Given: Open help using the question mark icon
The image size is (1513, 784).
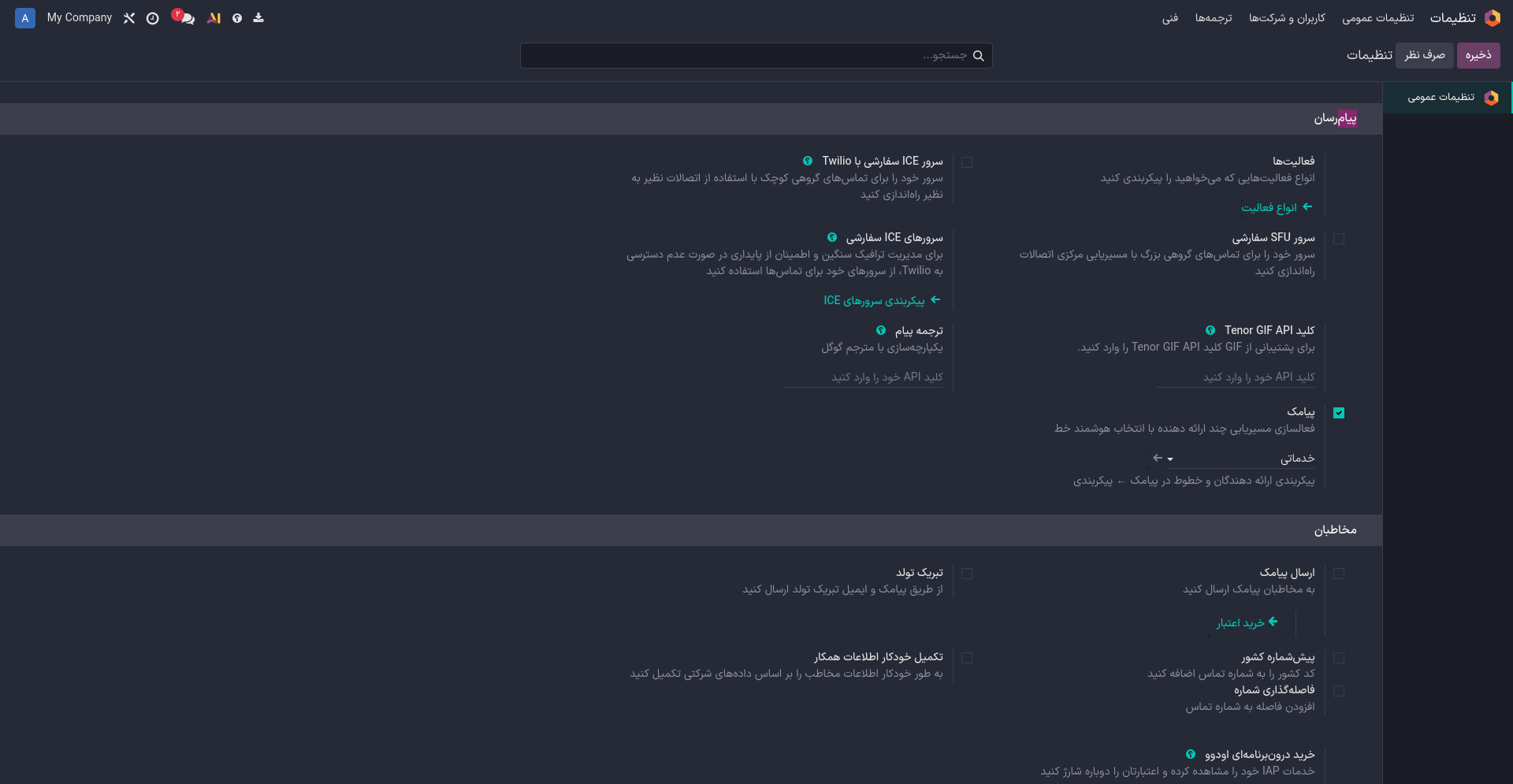Looking at the screenshot, I should coord(237,18).
